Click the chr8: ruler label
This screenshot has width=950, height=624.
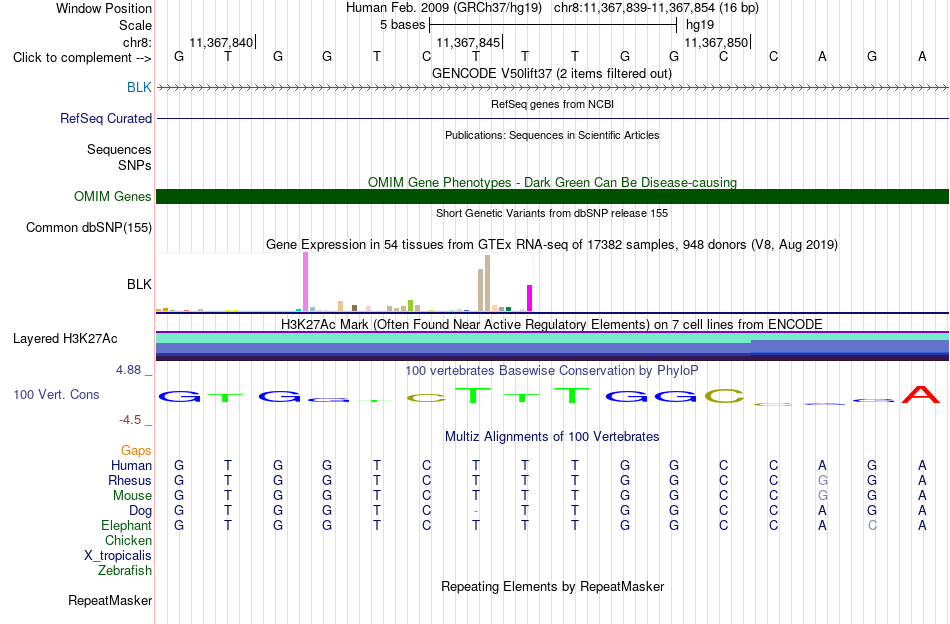point(138,42)
